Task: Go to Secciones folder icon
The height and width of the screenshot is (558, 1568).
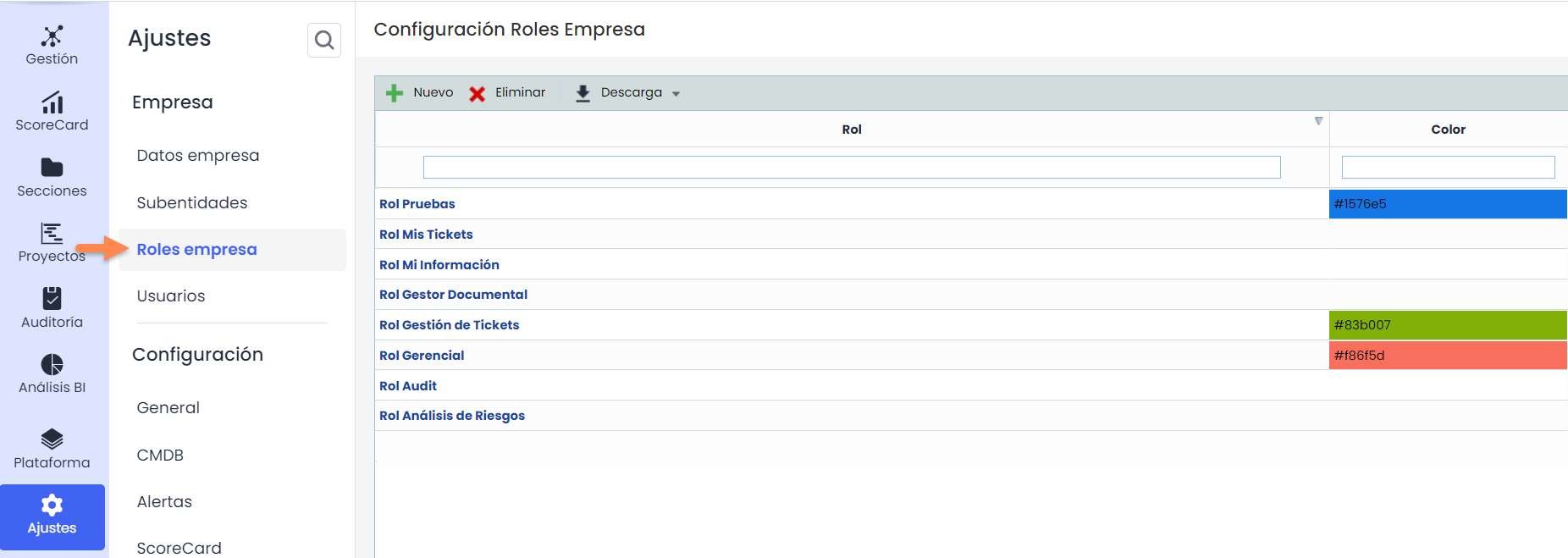Action: click(x=52, y=168)
